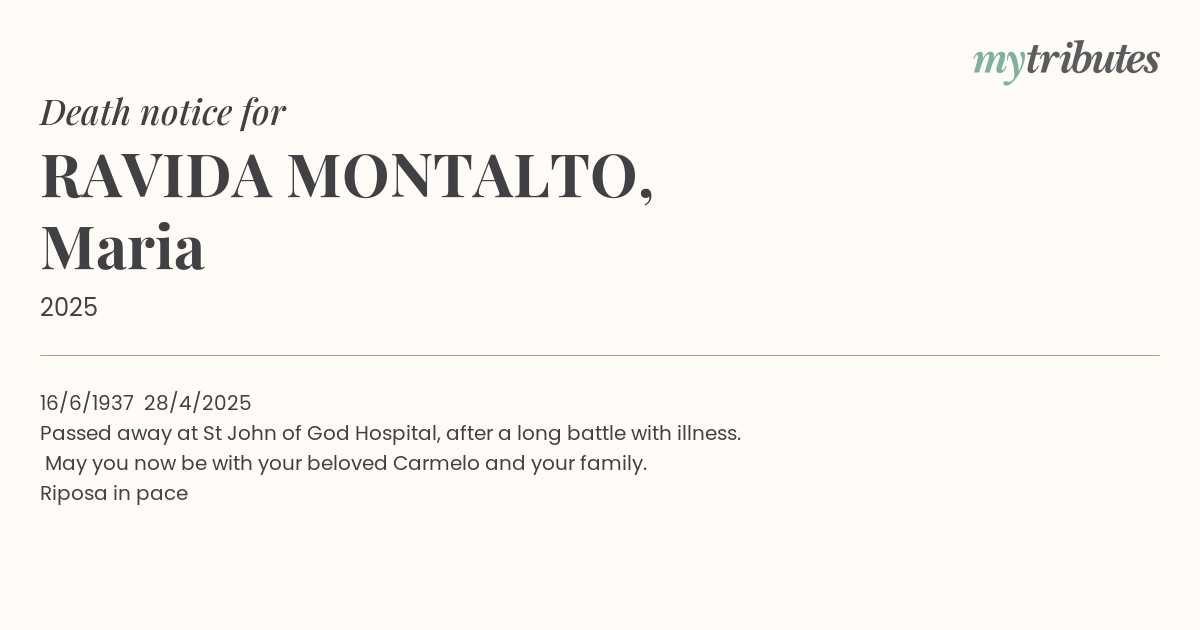This screenshot has width=1200, height=630.
Task: Click the mytributes logo
Action: 1066,61
